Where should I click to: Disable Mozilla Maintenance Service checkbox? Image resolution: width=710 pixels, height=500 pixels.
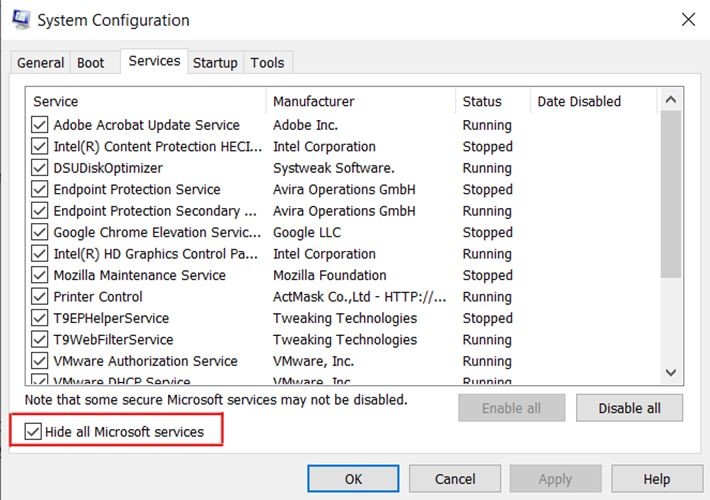(x=40, y=275)
